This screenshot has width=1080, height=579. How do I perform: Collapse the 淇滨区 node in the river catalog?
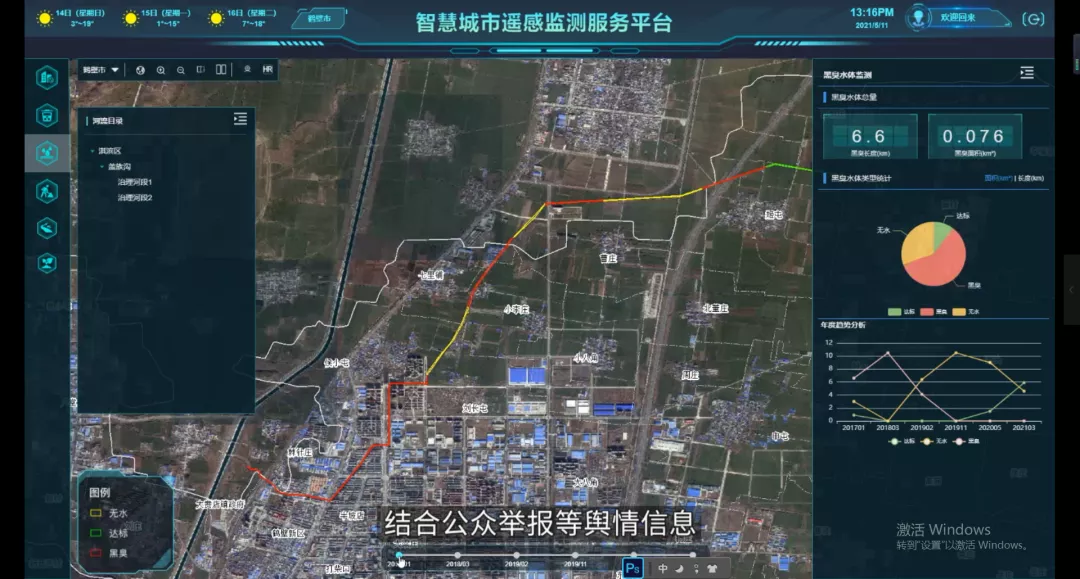(x=92, y=149)
